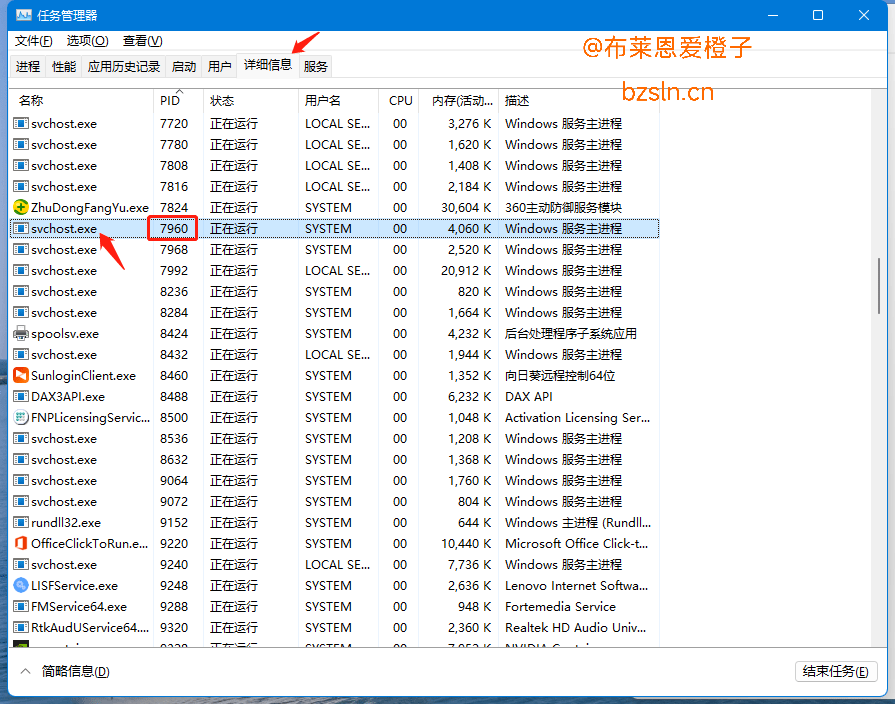Viewport: 895px width, 704px height.
Task: Select description Fortemedia Service
Action: point(560,606)
